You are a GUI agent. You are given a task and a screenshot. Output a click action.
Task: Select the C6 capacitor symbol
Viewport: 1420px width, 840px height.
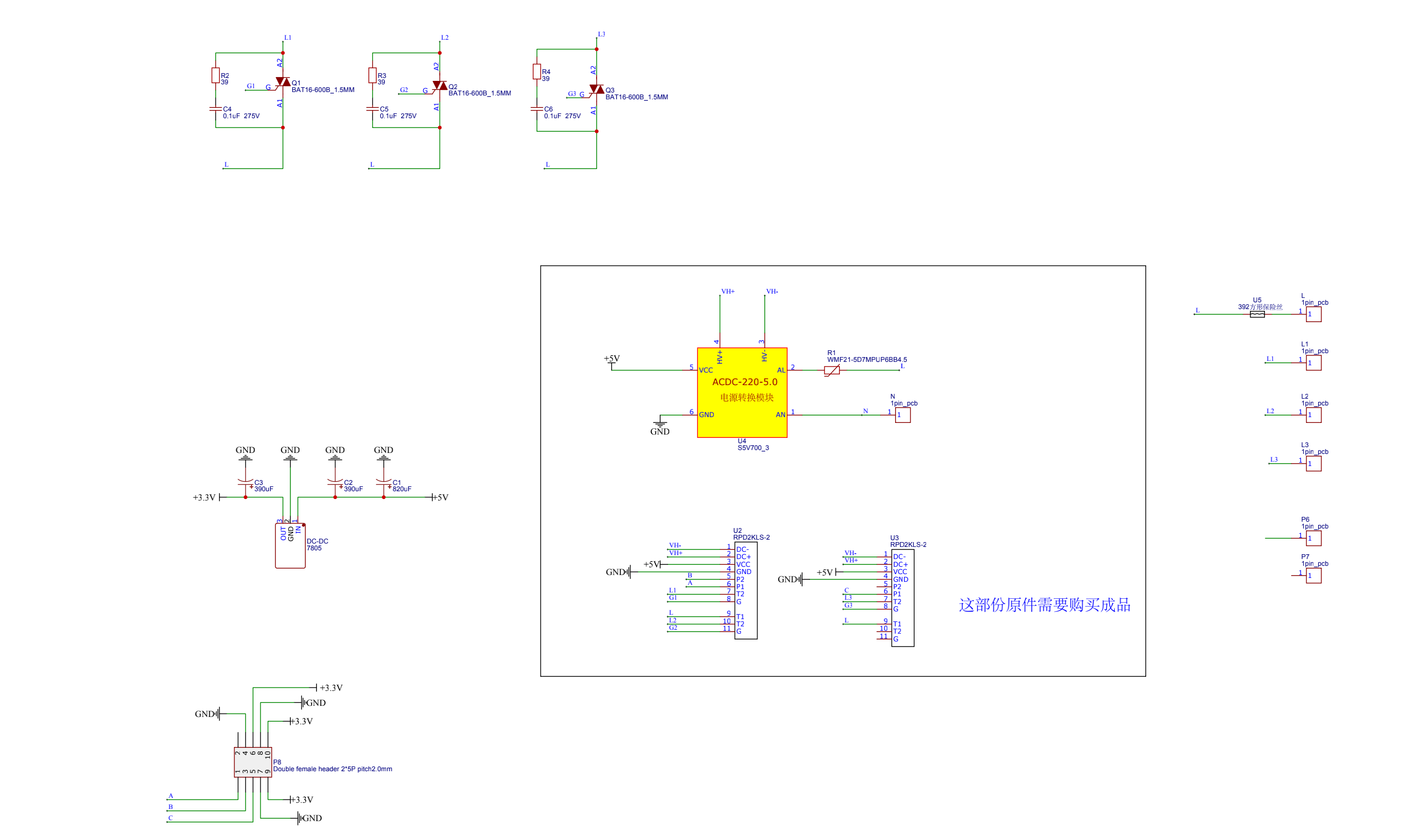pos(537,109)
